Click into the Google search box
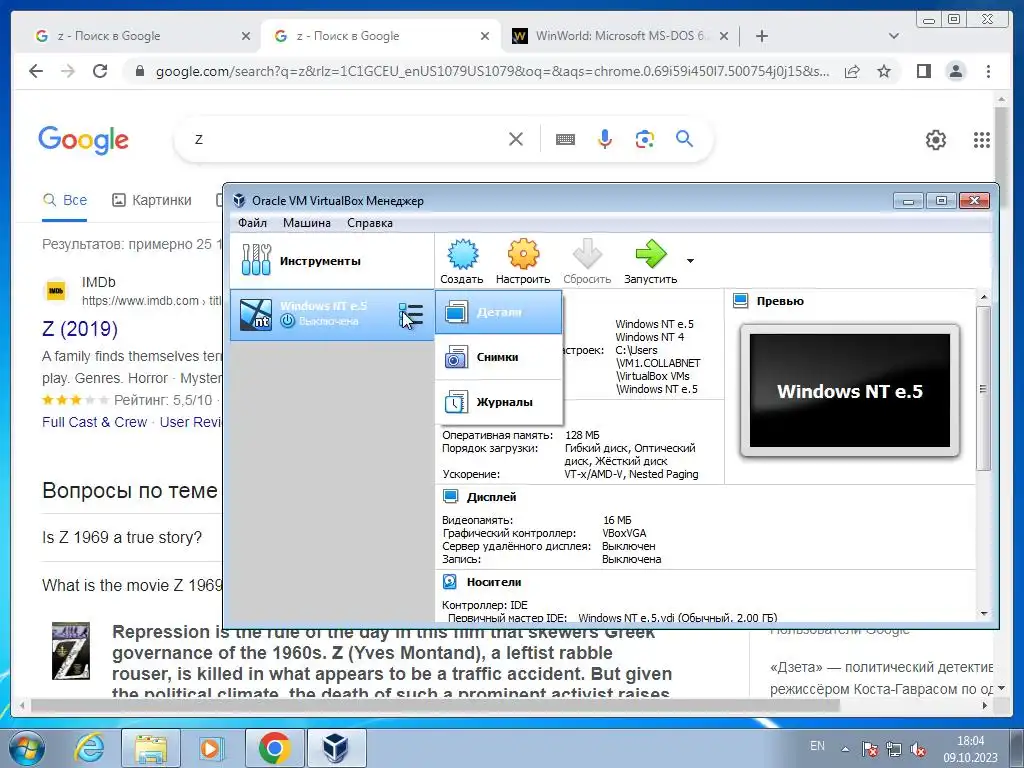Image resolution: width=1024 pixels, height=768 pixels. tap(346, 139)
